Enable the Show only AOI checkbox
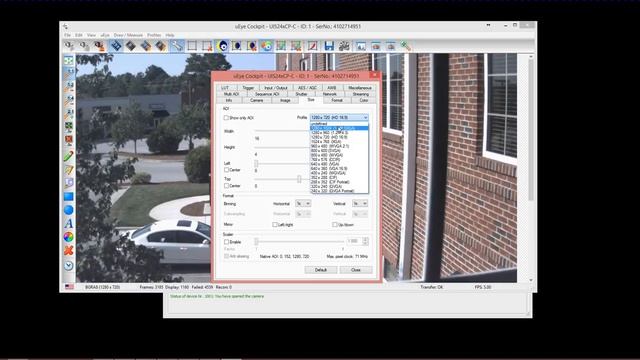 coord(226,118)
